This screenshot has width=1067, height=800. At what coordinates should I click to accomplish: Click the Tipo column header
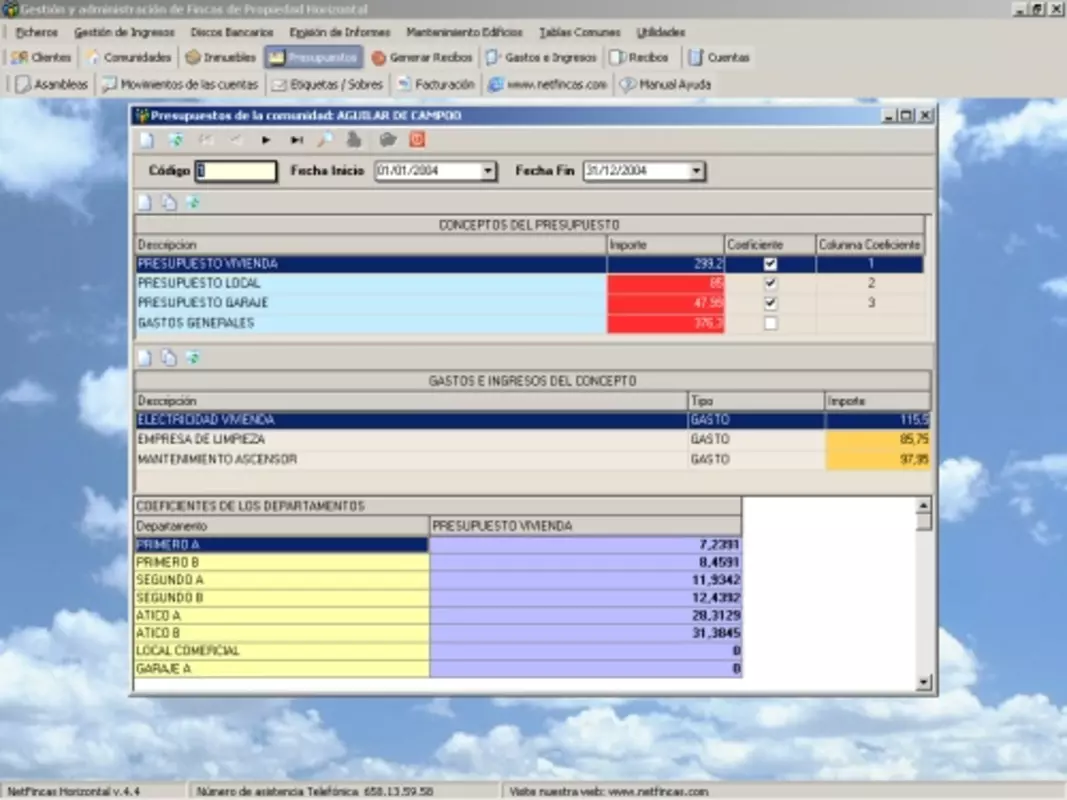click(x=755, y=401)
